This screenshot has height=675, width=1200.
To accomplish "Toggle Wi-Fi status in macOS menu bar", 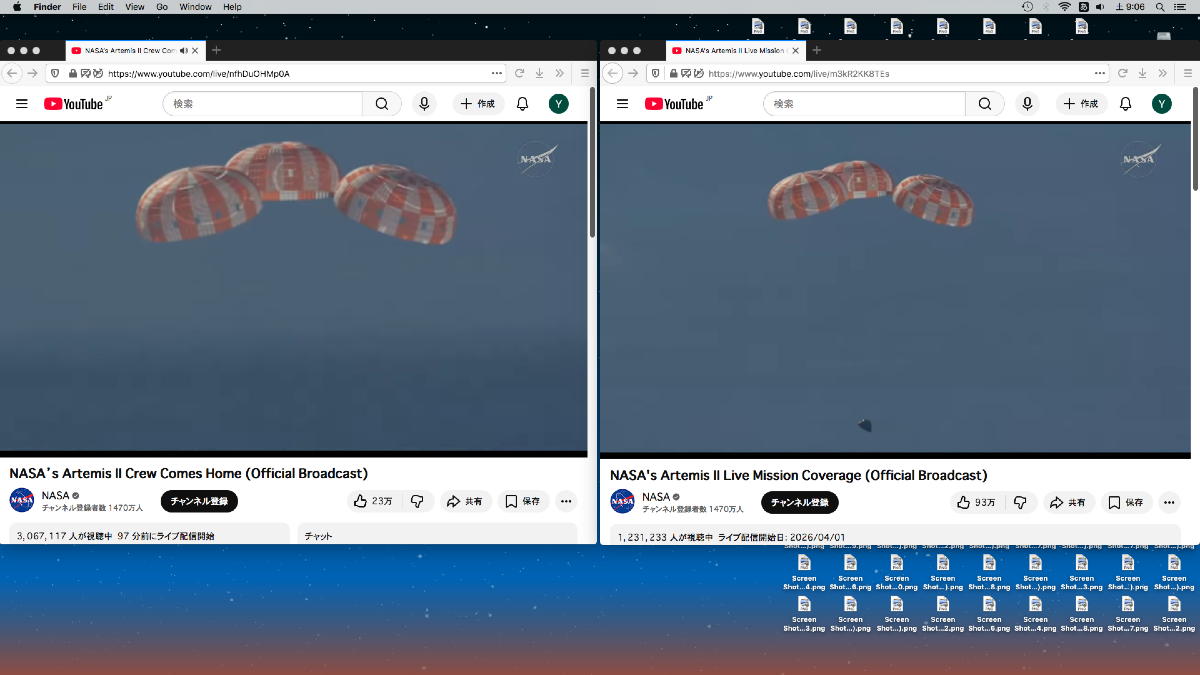I will tap(1065, 7).
